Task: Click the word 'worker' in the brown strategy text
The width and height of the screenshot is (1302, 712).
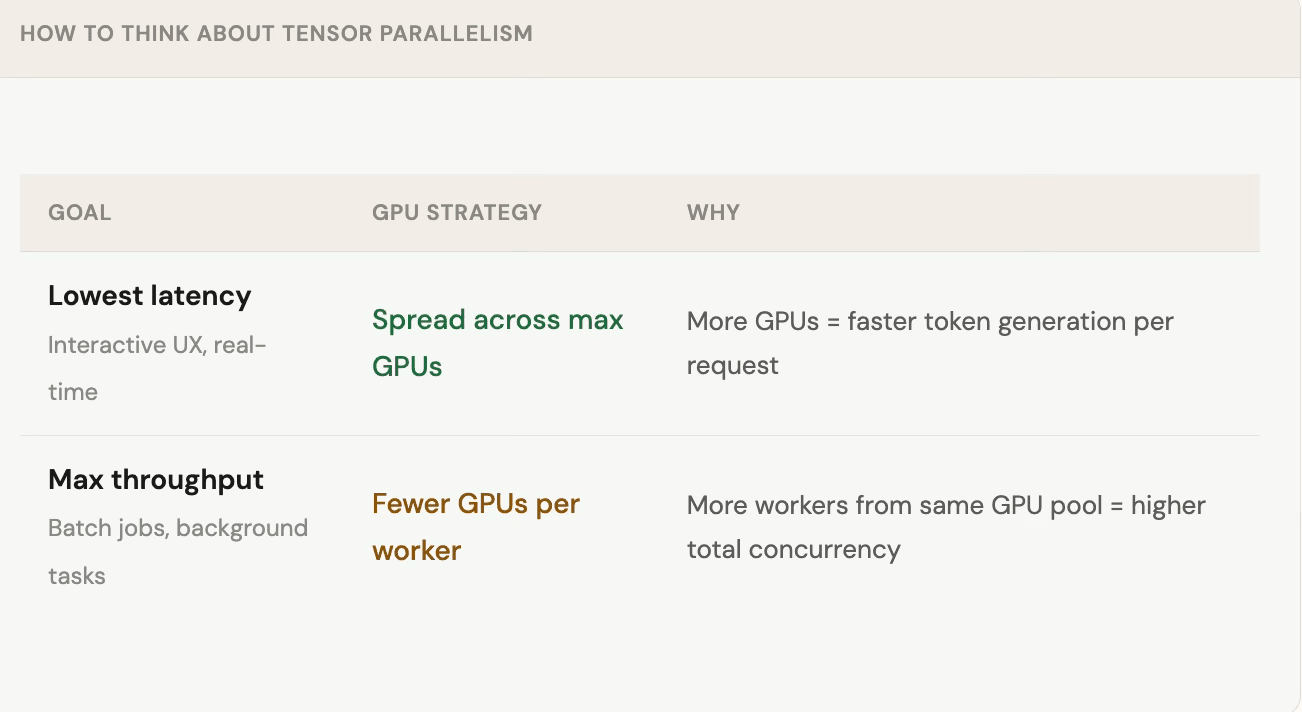Action: tap(416, 551)
